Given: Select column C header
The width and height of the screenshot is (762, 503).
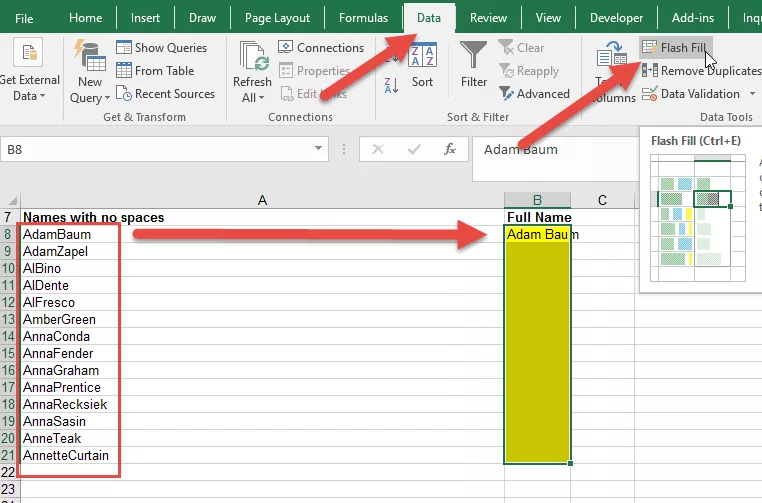Looking at the screenshot, I should pos(603,200).
